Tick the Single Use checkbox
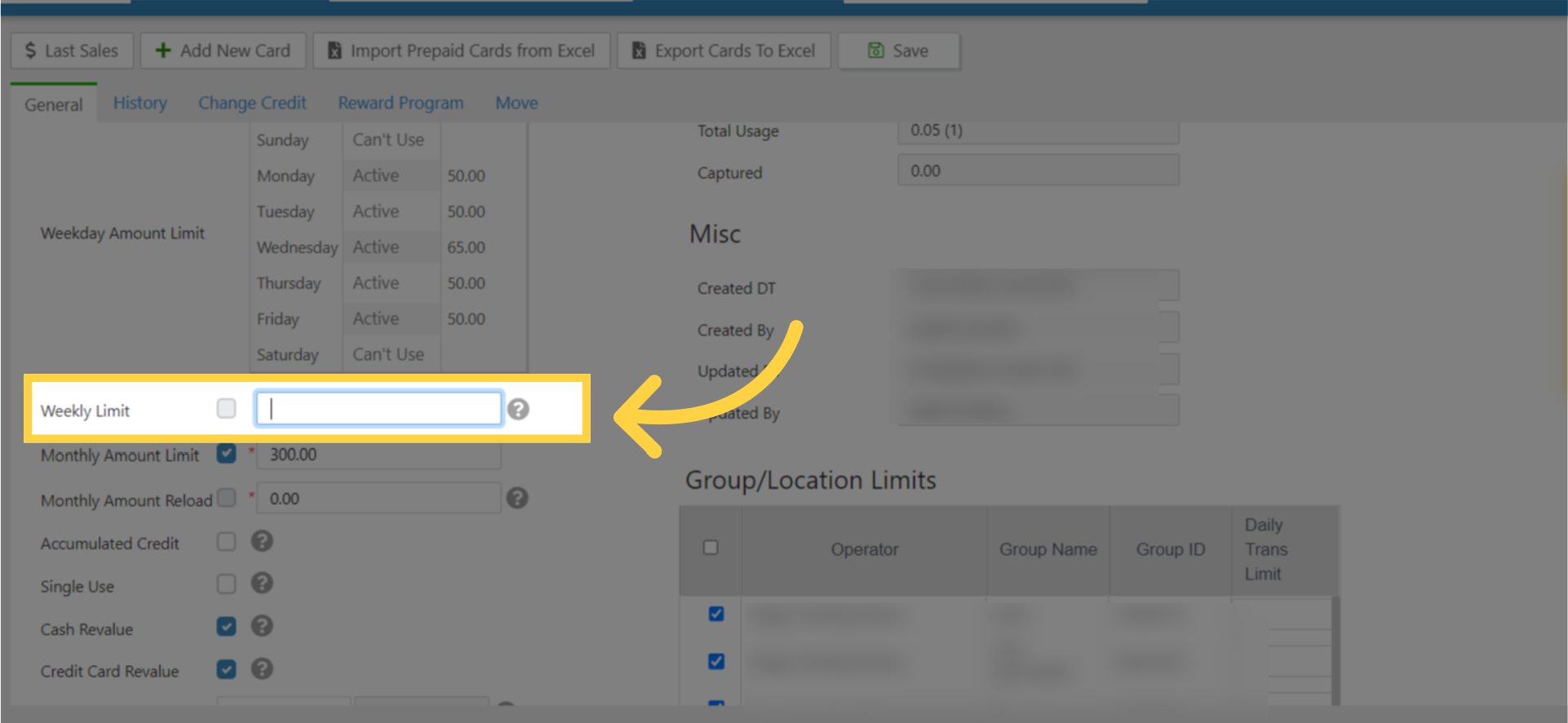1568x723 pixels. pyautogui.click(x=226, y=583)
